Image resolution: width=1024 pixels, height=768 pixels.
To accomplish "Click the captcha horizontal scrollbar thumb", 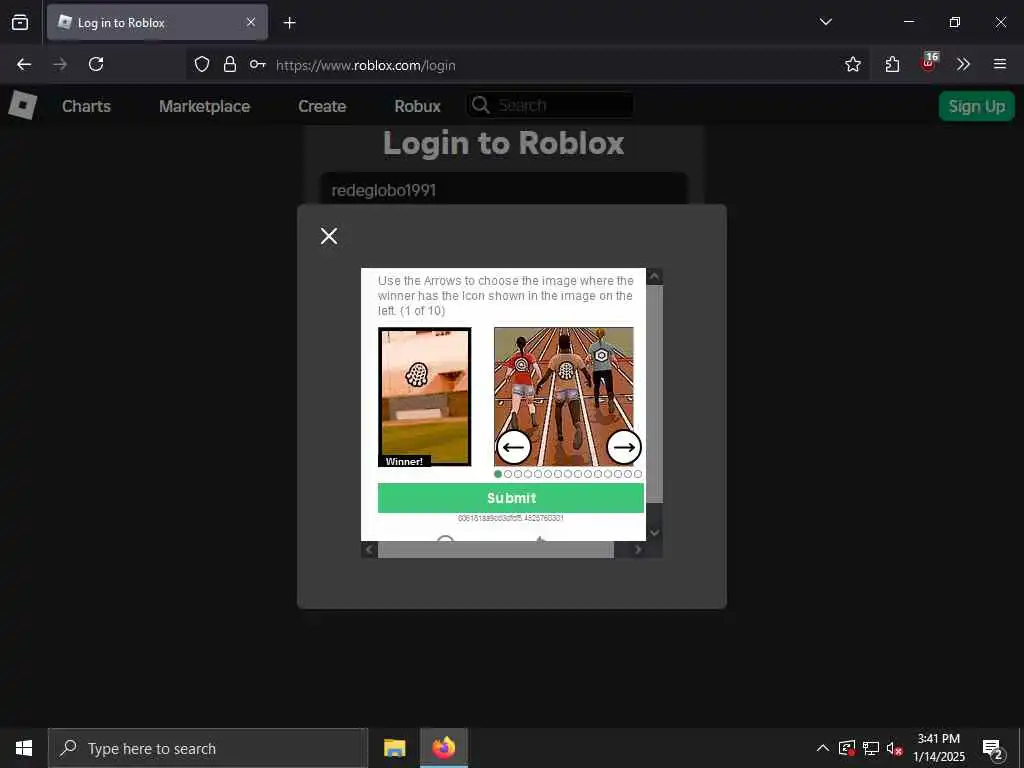I will [496, 550].
